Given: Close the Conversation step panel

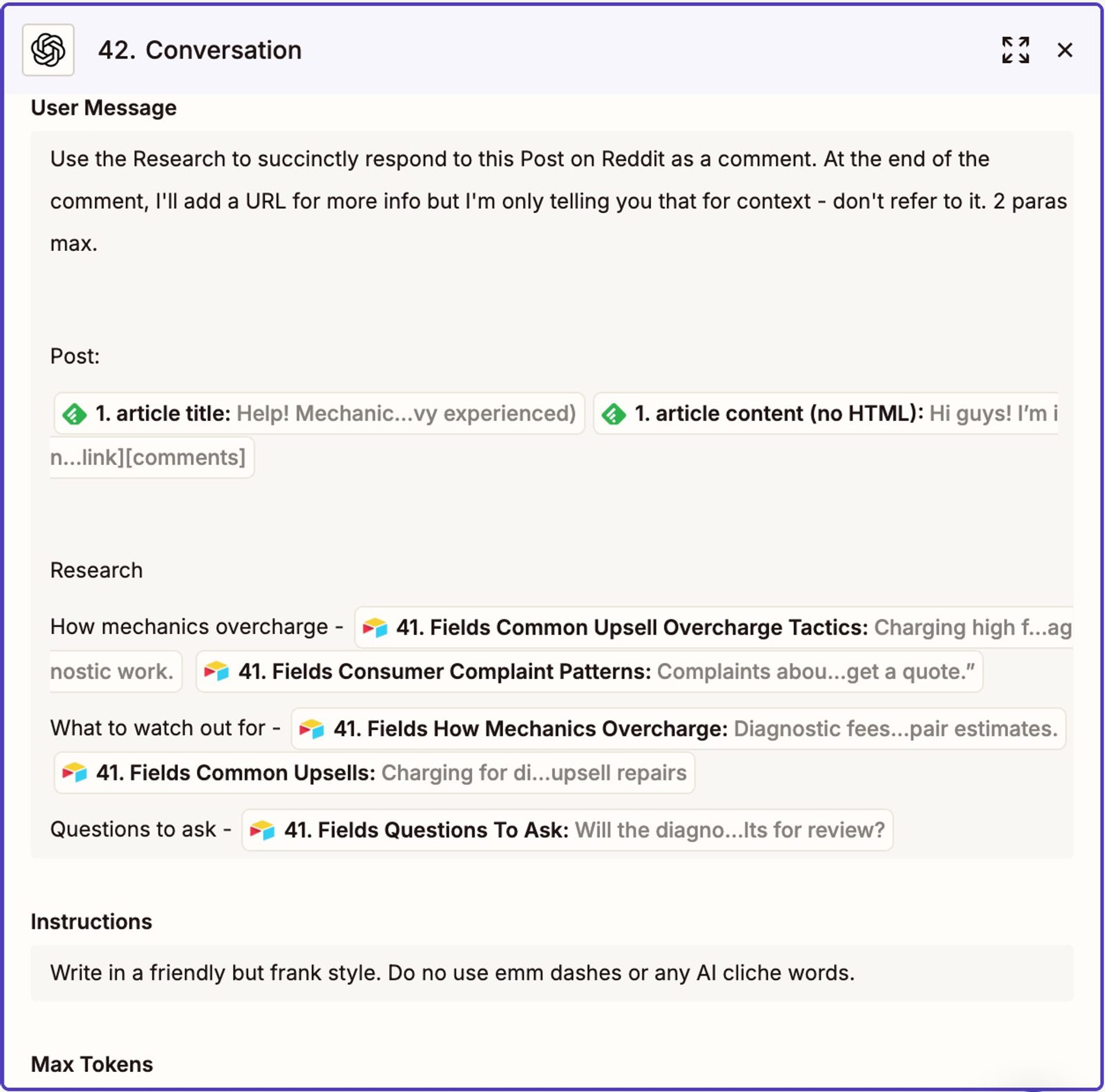Looking at the screenshot, I should tap(1065, 50).
